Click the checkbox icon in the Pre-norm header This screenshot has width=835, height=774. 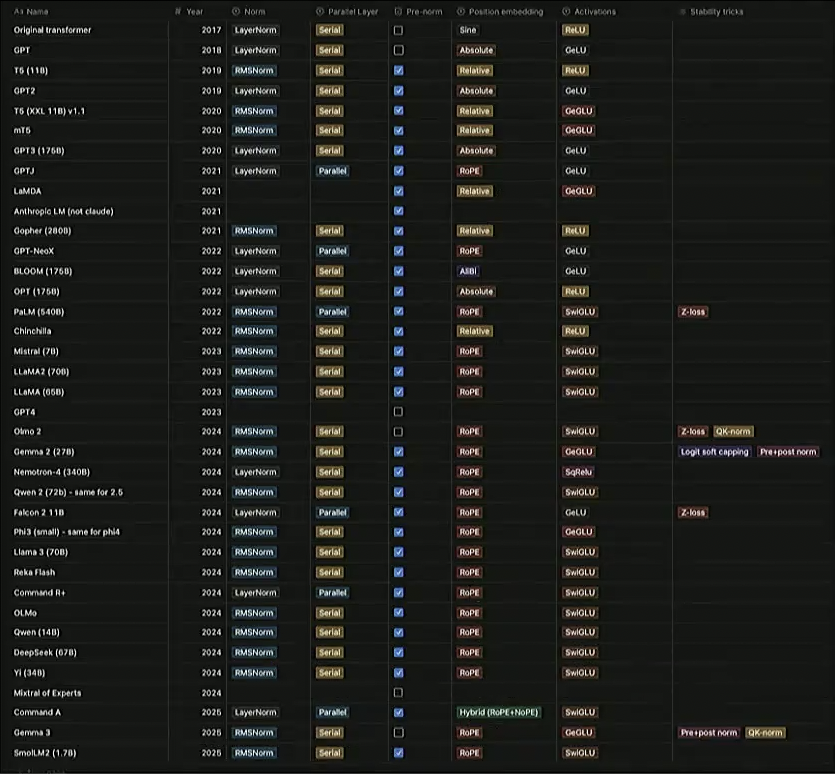coord(399,12)
